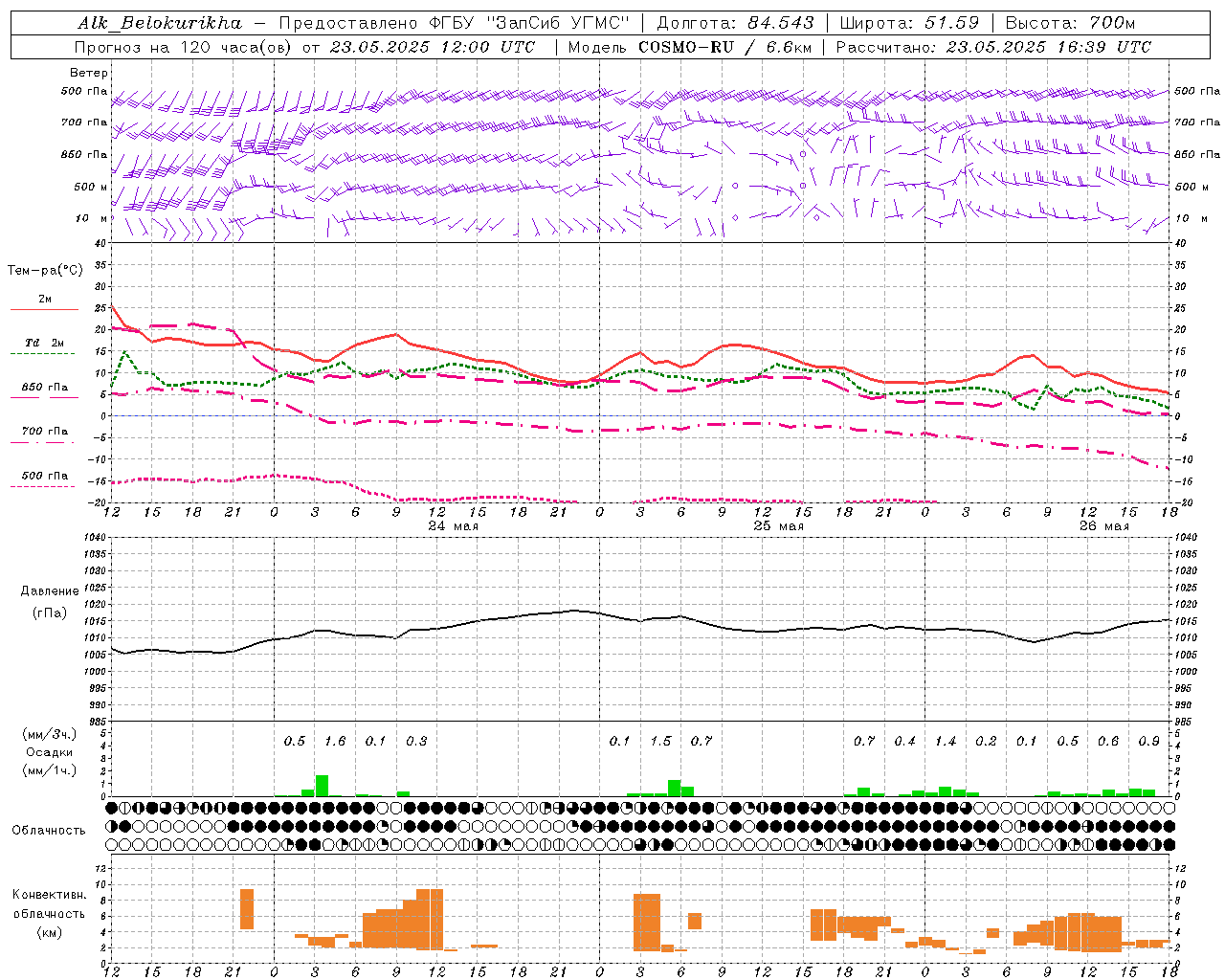Click the tallest green precipitation bar under 1.6
Screen dimensions: 1225x980
pos(322,786)
